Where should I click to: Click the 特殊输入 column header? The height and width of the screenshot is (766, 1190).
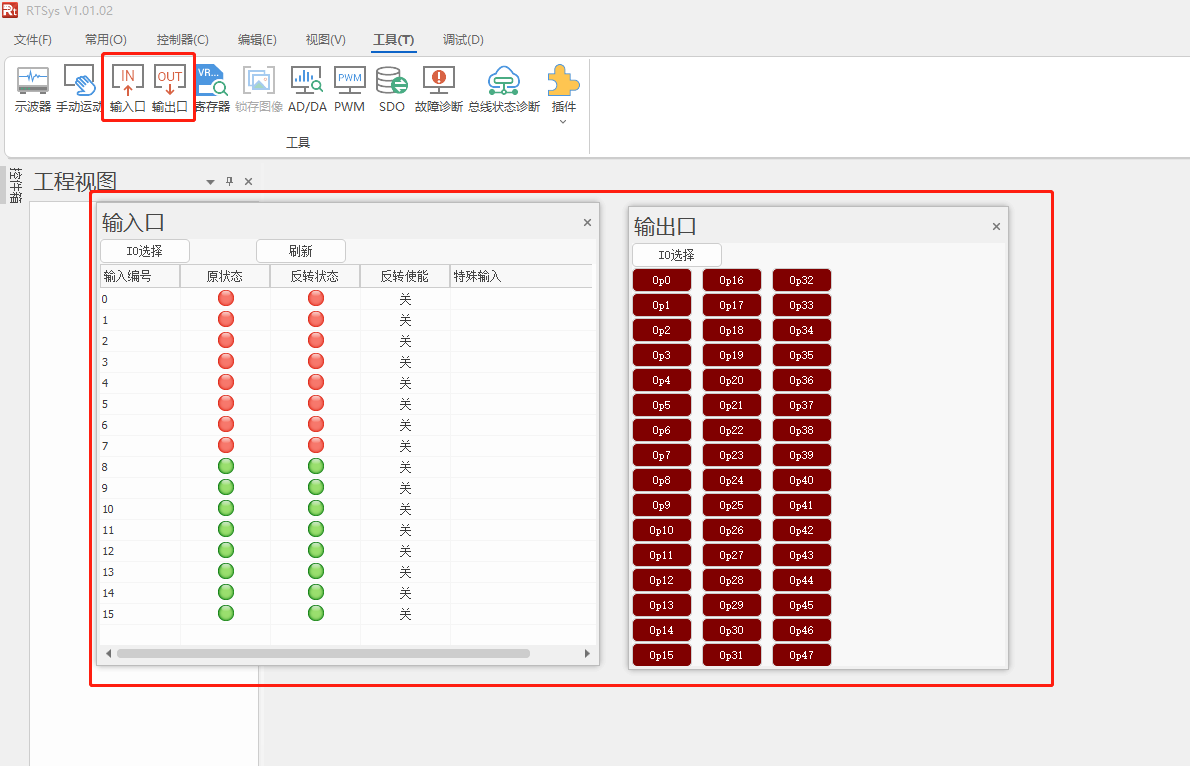[521, 276]
